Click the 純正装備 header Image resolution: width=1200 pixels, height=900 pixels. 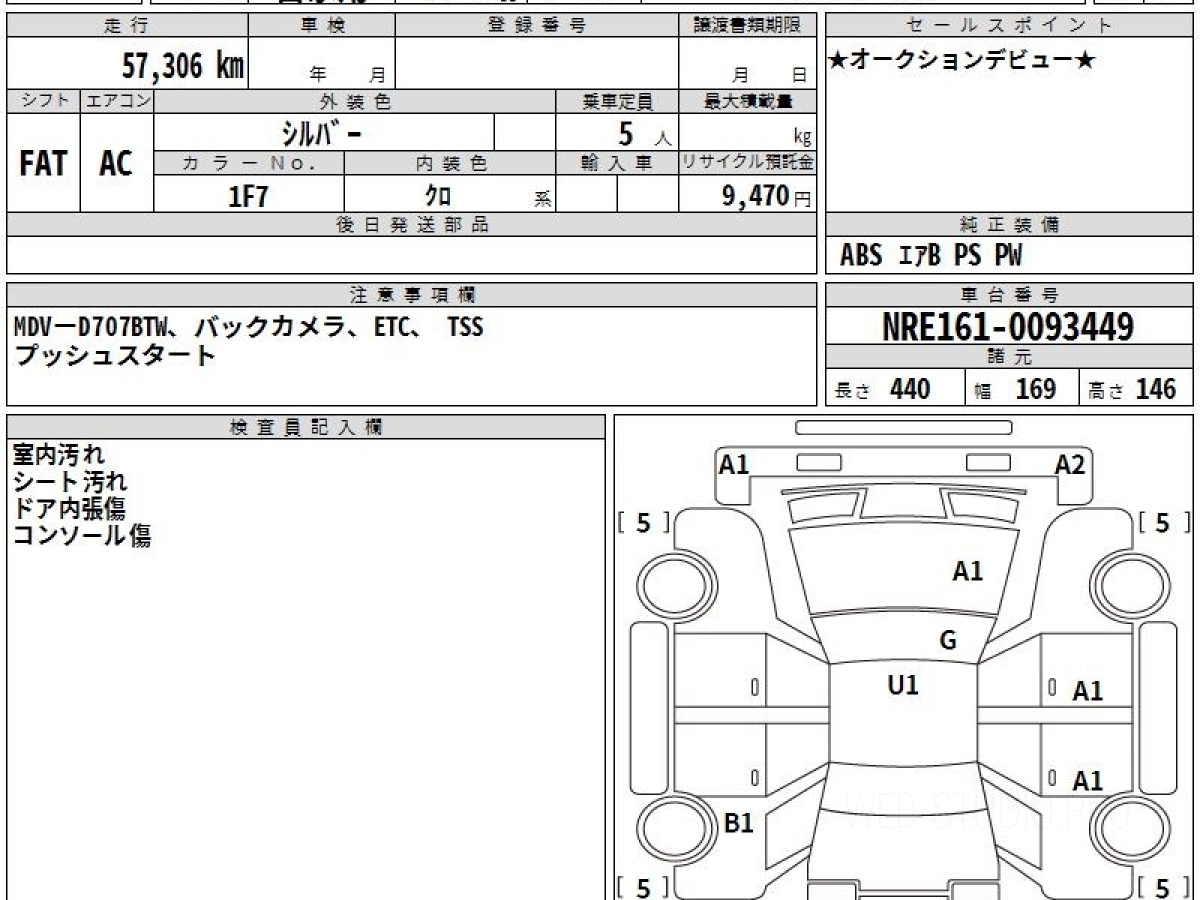click(x=1009, y=225)
